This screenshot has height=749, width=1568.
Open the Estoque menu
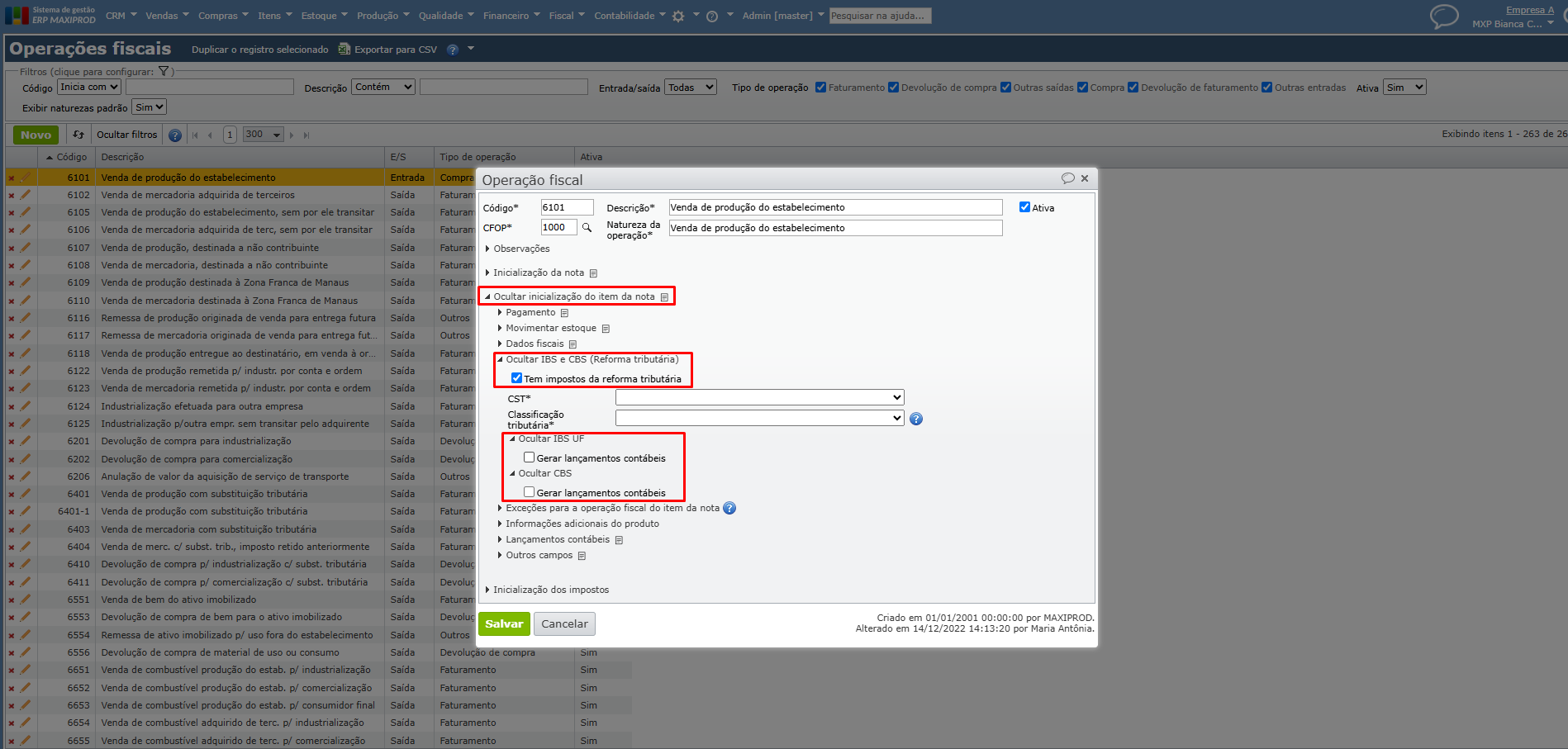324,16
